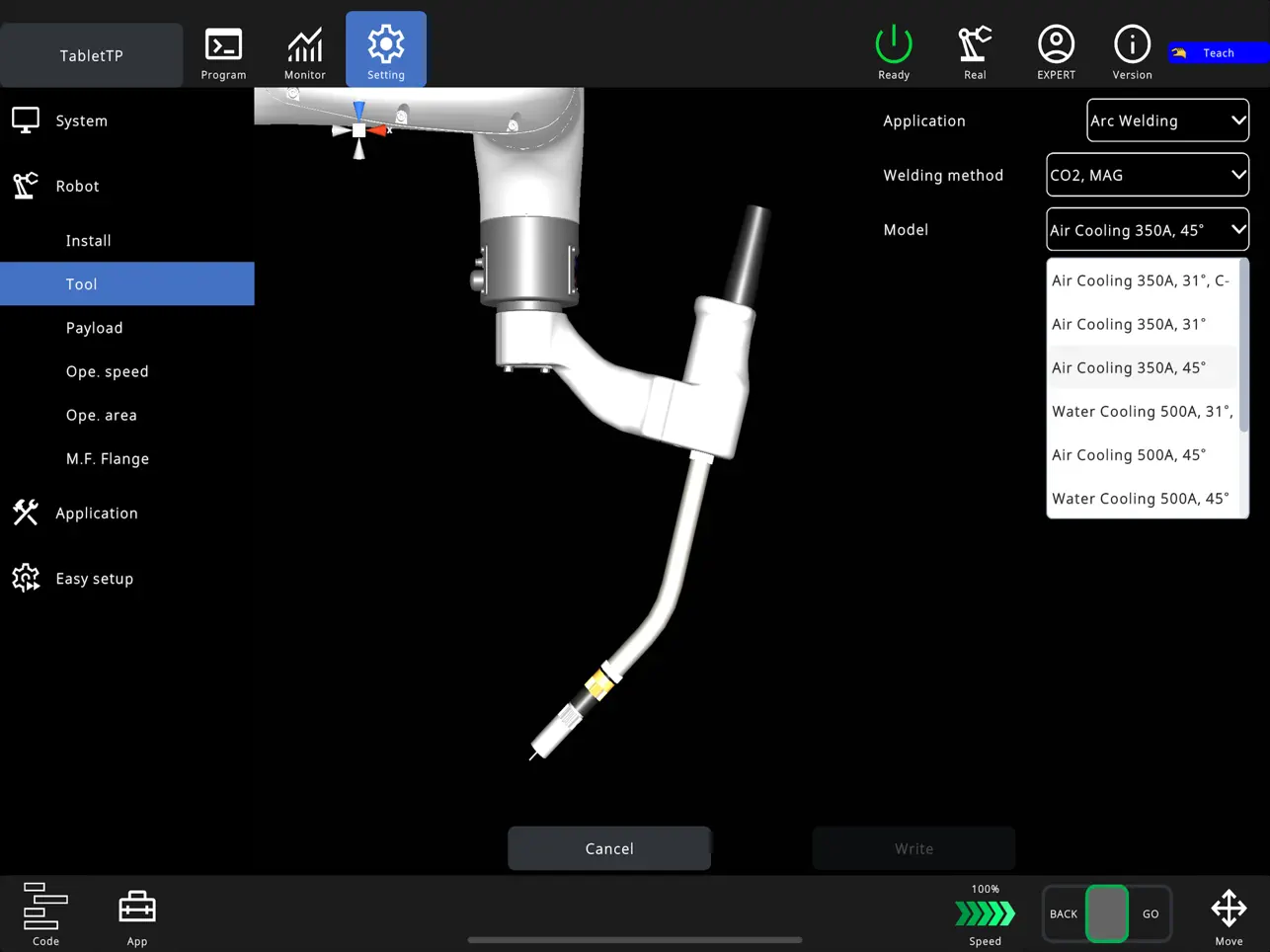Screen dimensions: 1270x952
Task: Choose Air Cooling 350A, 31°, C- option
Action: [1143, 280]
